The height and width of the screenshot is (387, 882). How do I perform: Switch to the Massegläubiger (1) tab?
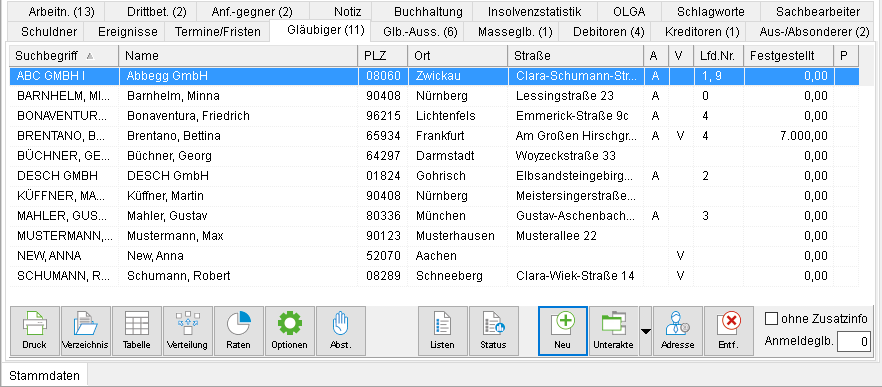pos(512,32)
